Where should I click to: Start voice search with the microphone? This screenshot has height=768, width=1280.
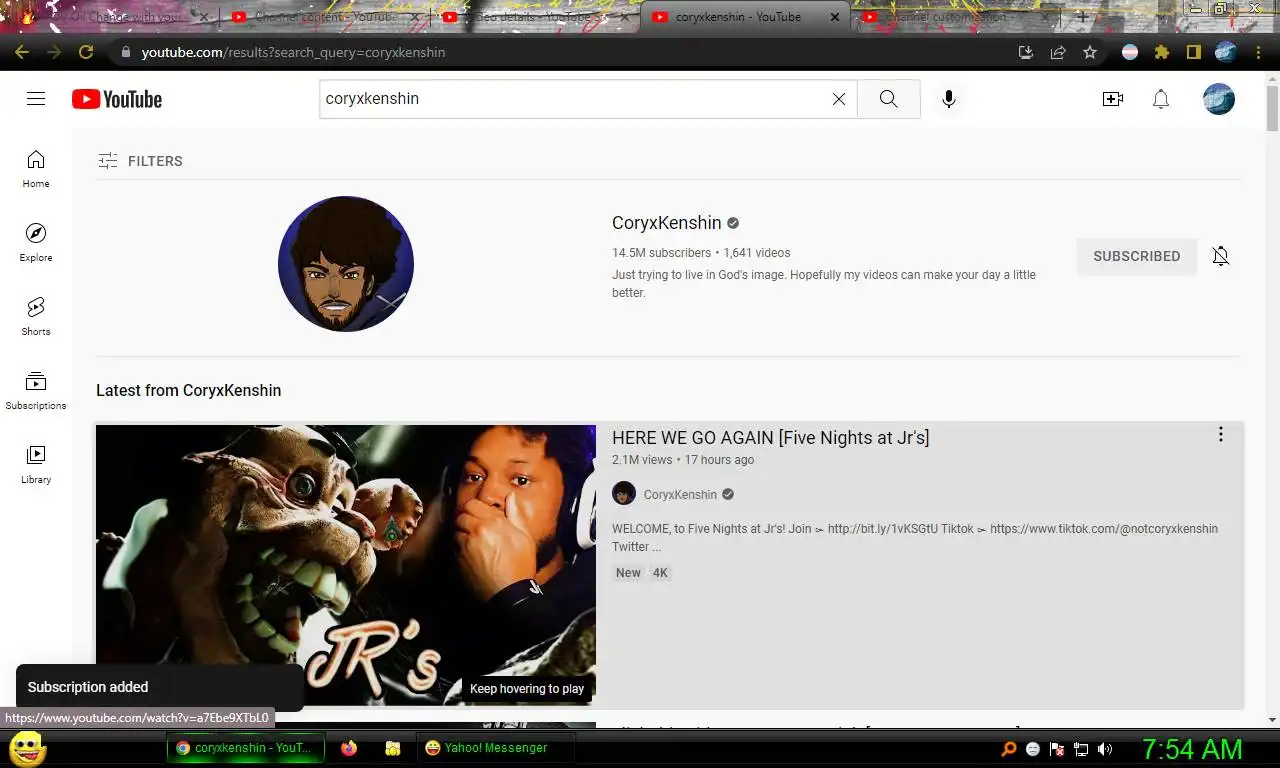(x=949, y=99)
